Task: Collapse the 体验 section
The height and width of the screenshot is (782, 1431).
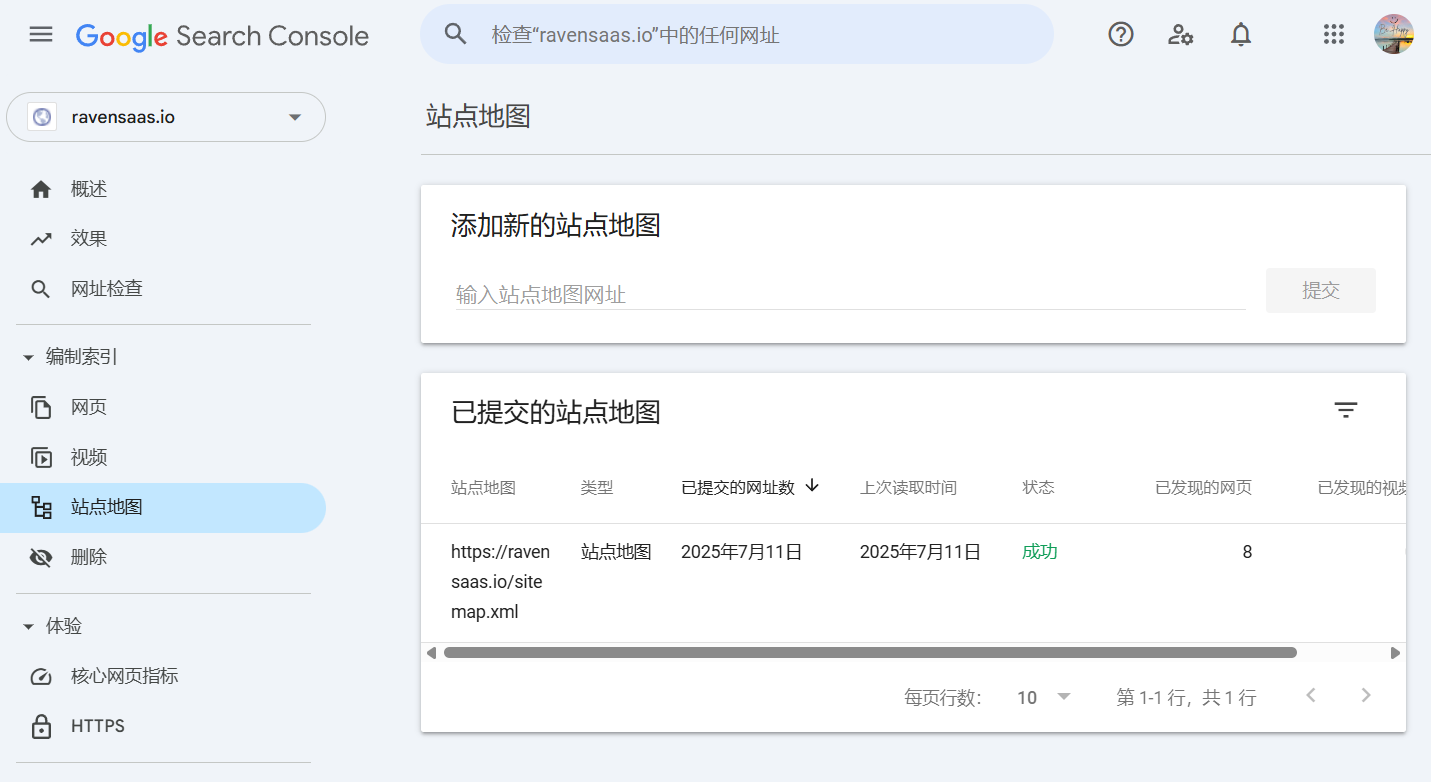Action: [52, 626]
